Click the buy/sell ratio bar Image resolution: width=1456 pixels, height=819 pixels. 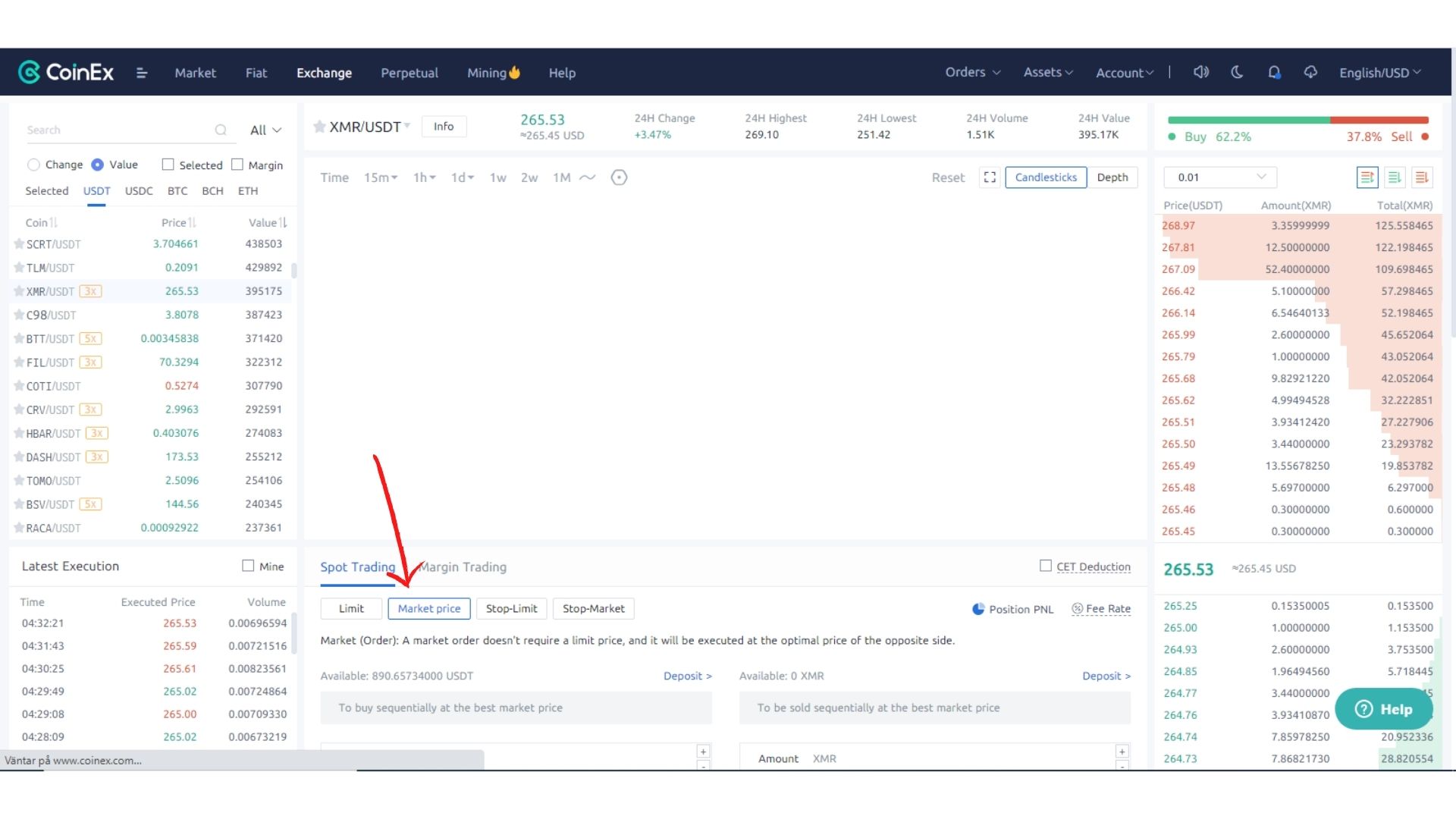coord(1298,120)
